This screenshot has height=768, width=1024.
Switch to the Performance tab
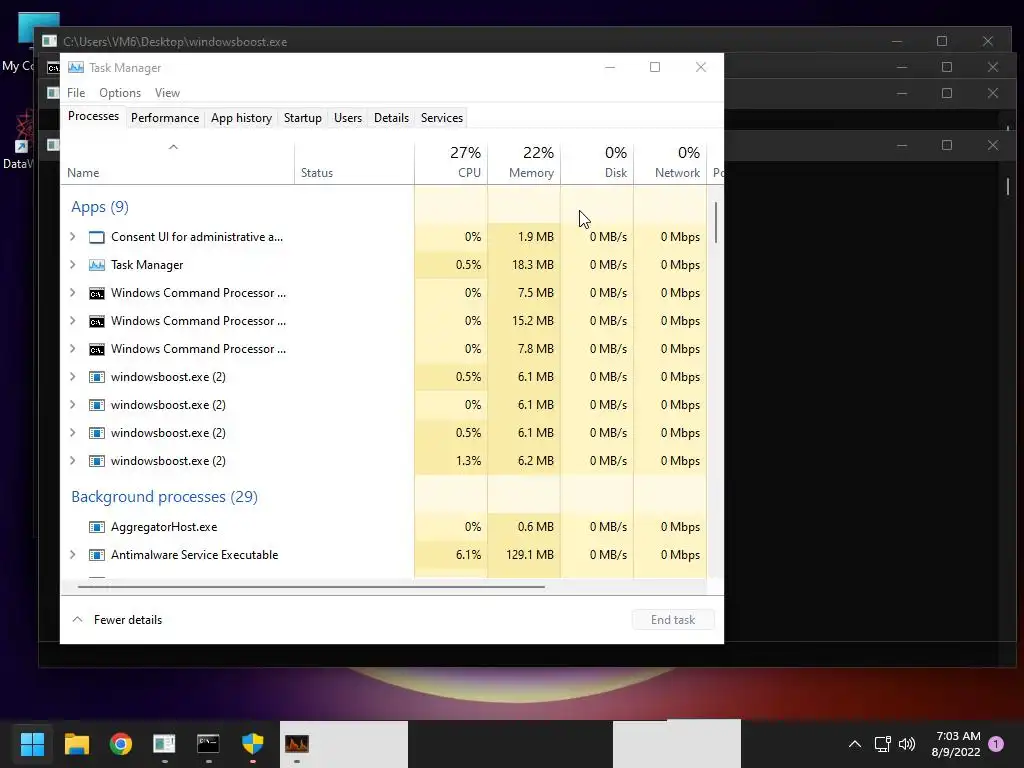coord(165,118)
